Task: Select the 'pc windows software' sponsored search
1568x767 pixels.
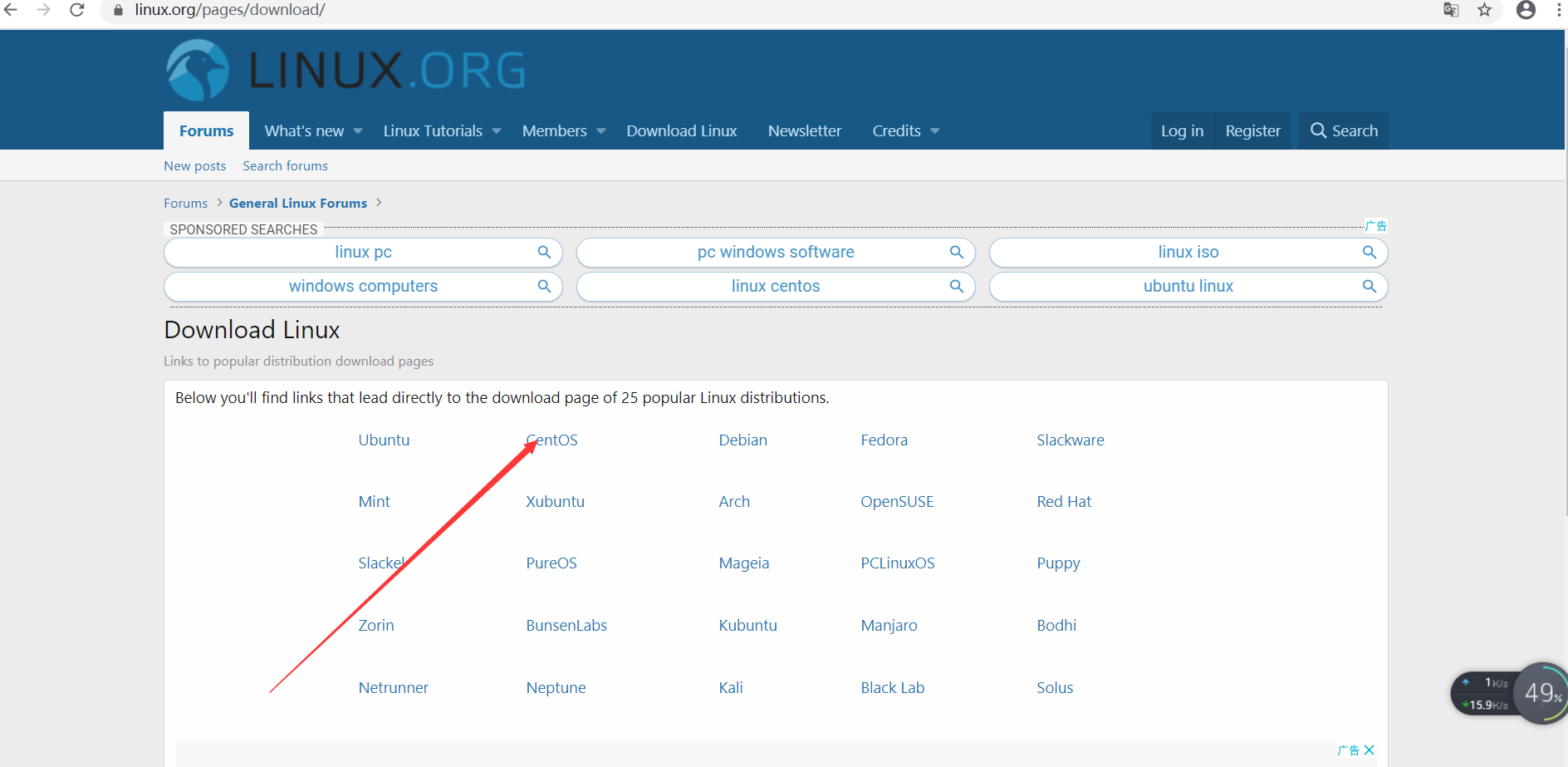Action: pyautogui.click(x=776, y=252)
